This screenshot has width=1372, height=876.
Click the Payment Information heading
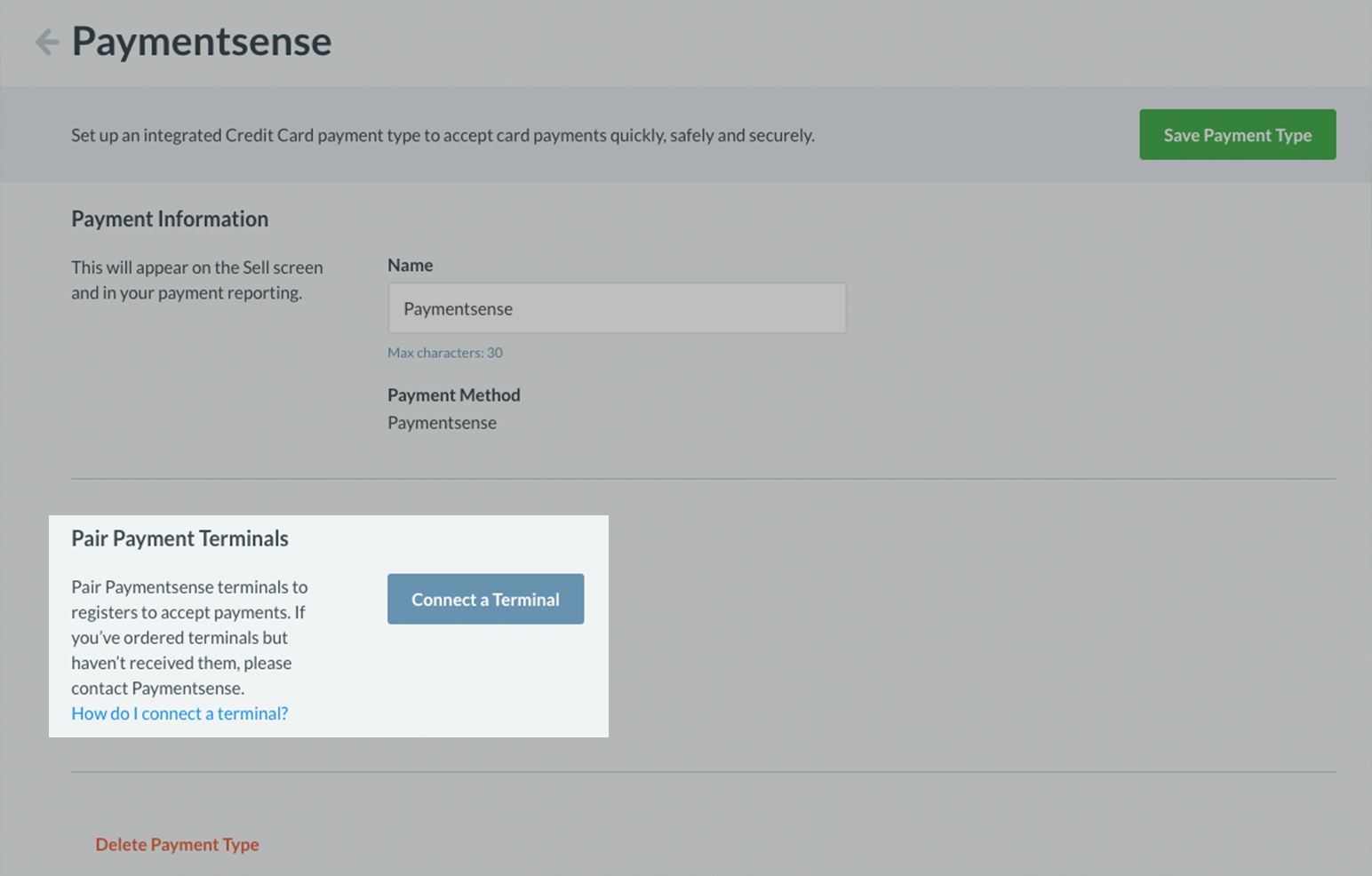point(170,219)
